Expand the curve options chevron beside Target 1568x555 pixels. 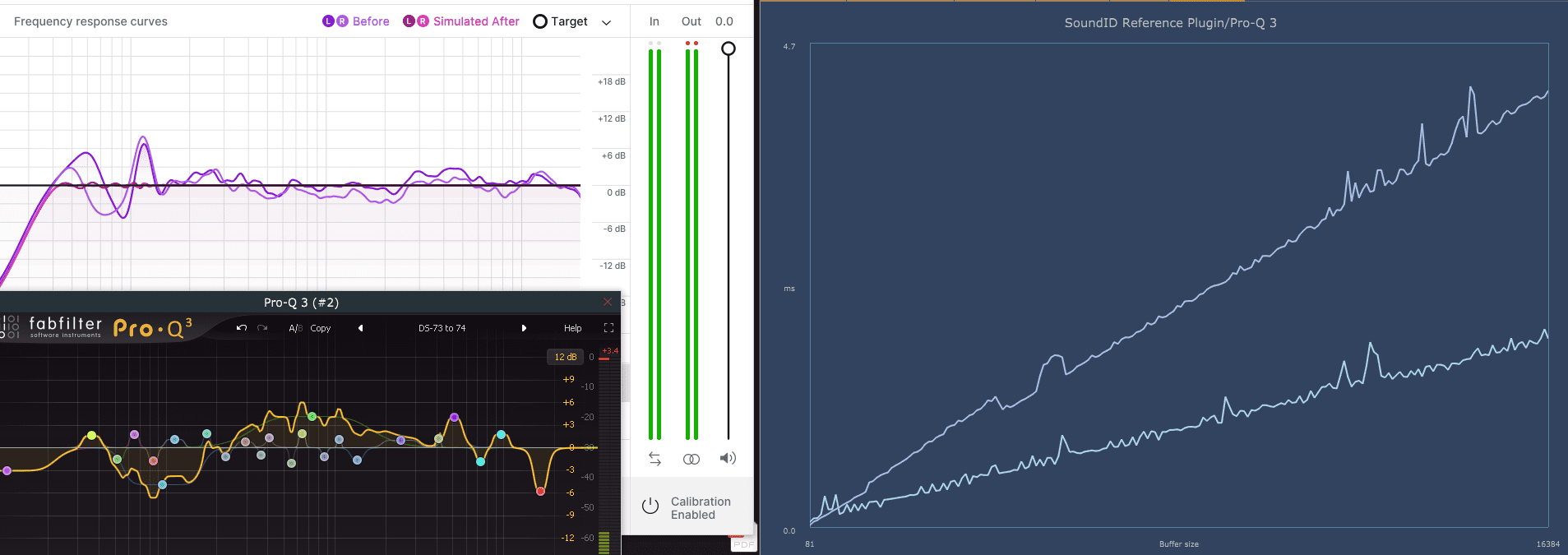click(607, 22)
